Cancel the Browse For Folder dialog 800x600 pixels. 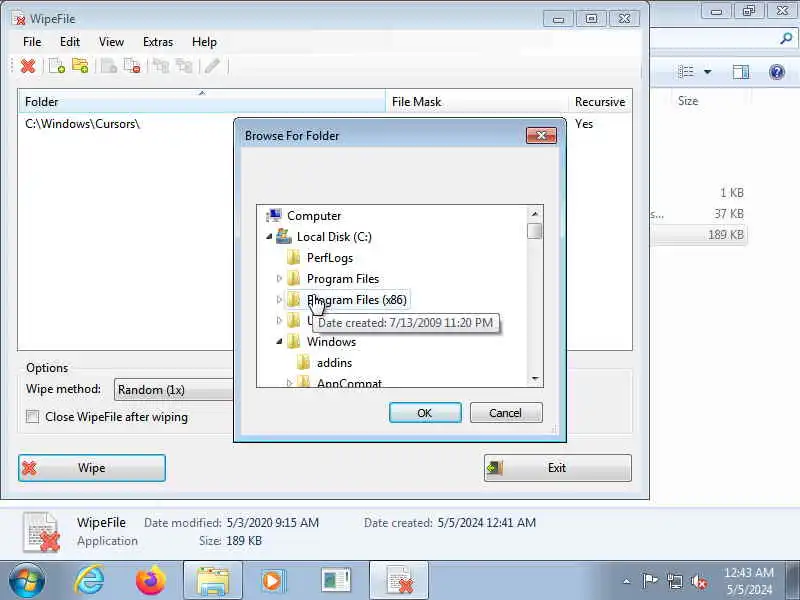[x=506, y=413]
